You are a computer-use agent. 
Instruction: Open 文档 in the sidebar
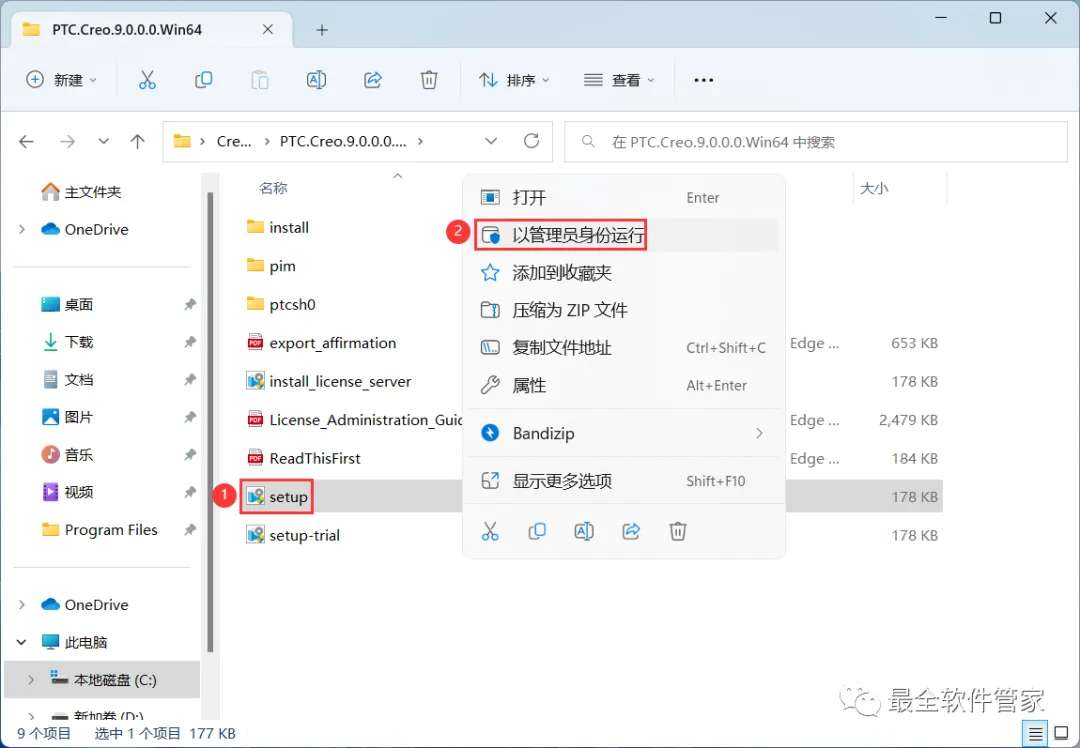tap(67, 380)
